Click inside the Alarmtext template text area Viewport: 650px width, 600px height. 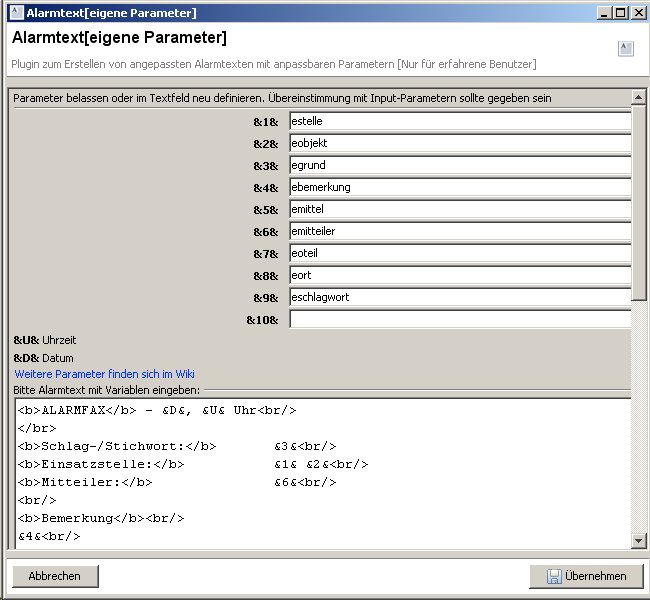click(320, 470)
